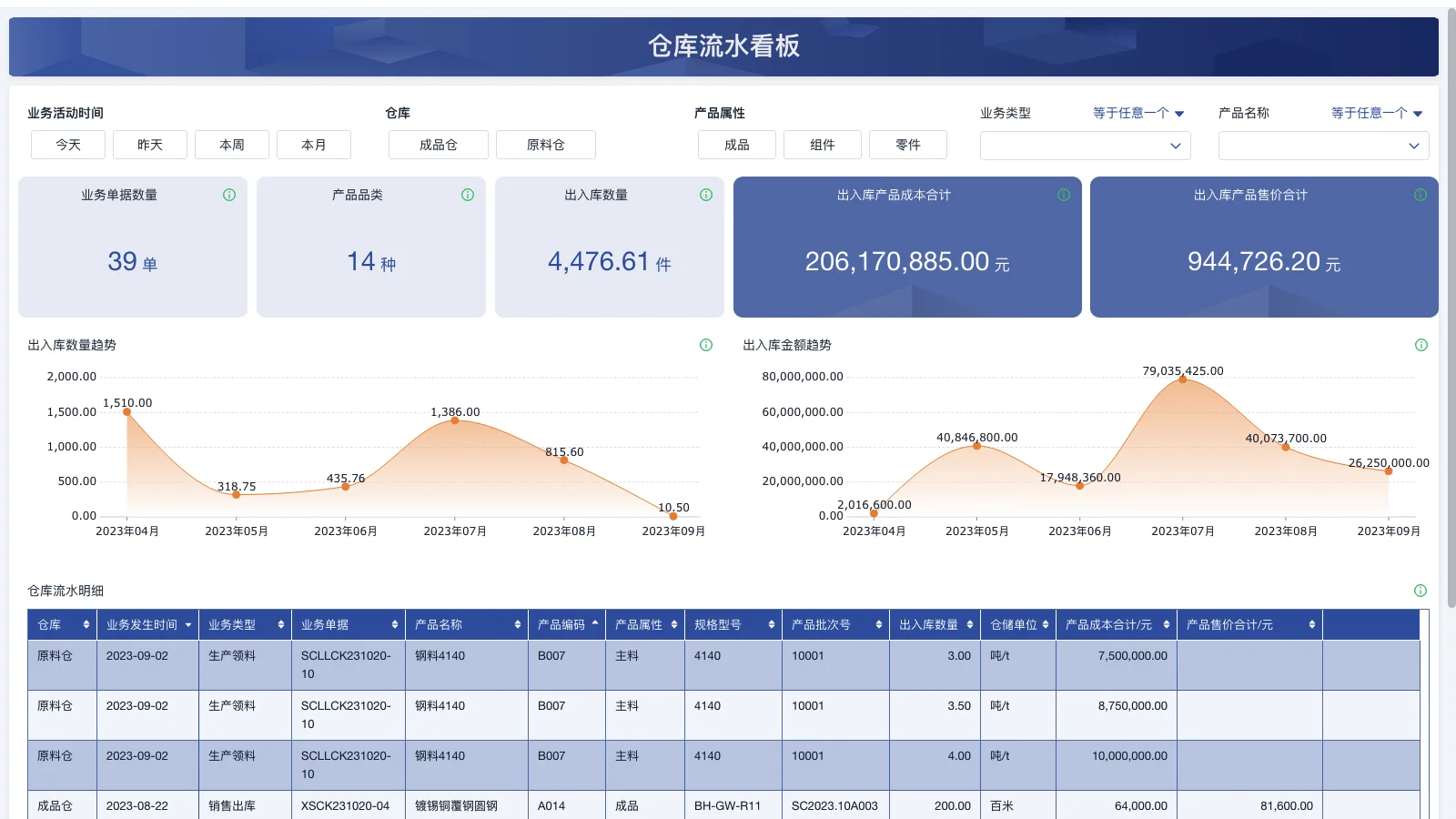Open the info icon on 产品品类 card
Viewport: 1456px width, 819px height.
click(468, 194)
